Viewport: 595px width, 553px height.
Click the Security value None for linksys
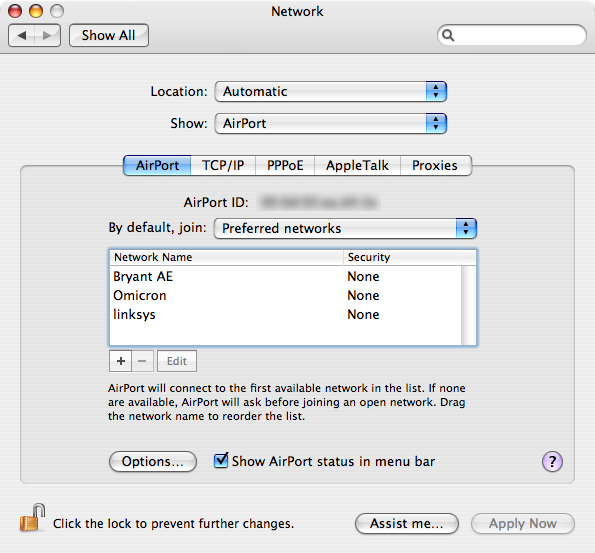pos(363,314)
